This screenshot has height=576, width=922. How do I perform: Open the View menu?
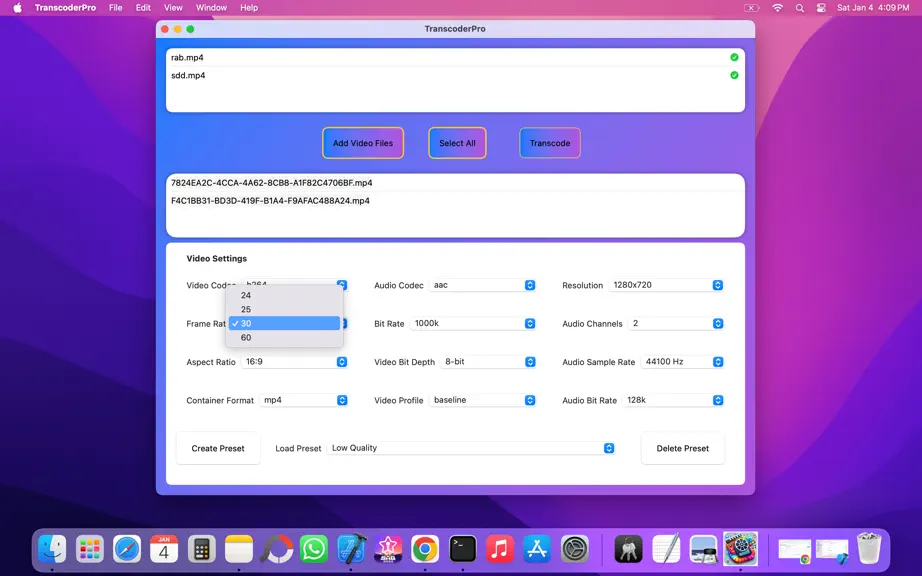pos(173,8)
